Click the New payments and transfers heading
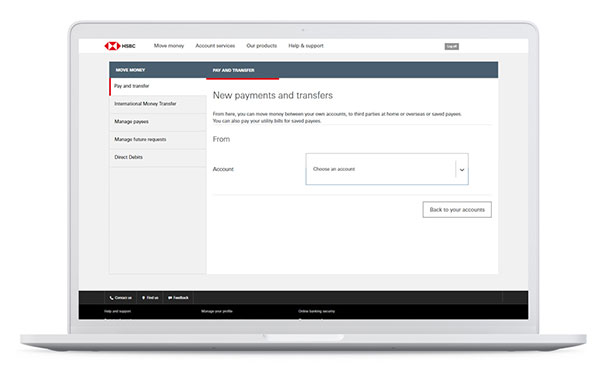Image resolution: width=600 pixels, height=389 pixels. tap(272, 95)
